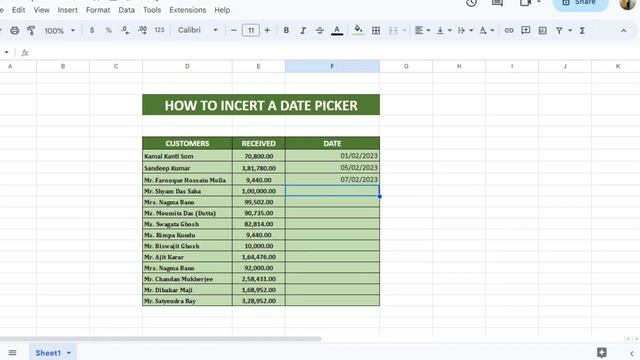Format as currency dollar icon
The width and height of the screenshot is (640, 360).
[92, 31]
